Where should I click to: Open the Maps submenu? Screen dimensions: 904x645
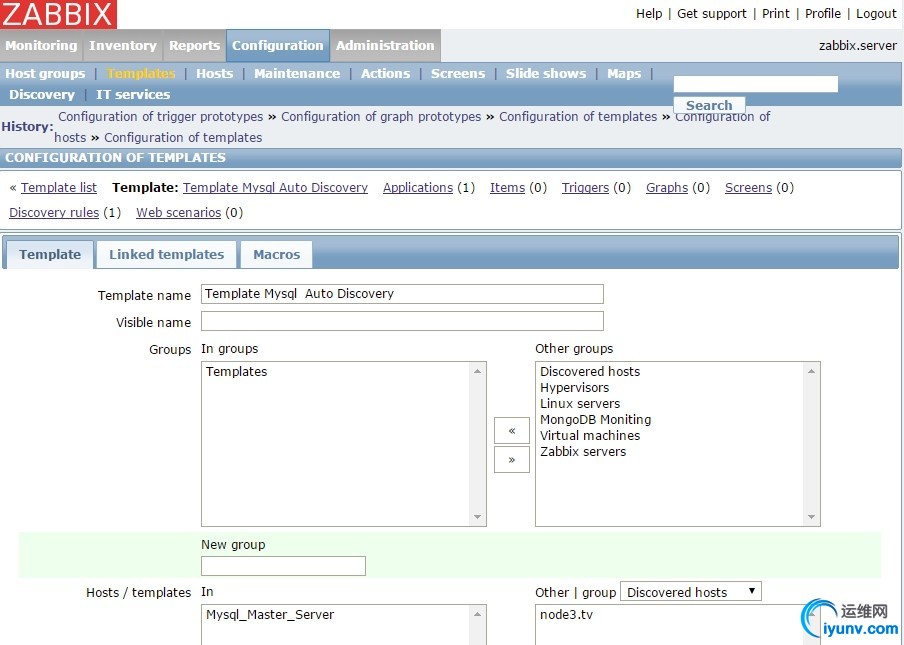click(624, 74)
